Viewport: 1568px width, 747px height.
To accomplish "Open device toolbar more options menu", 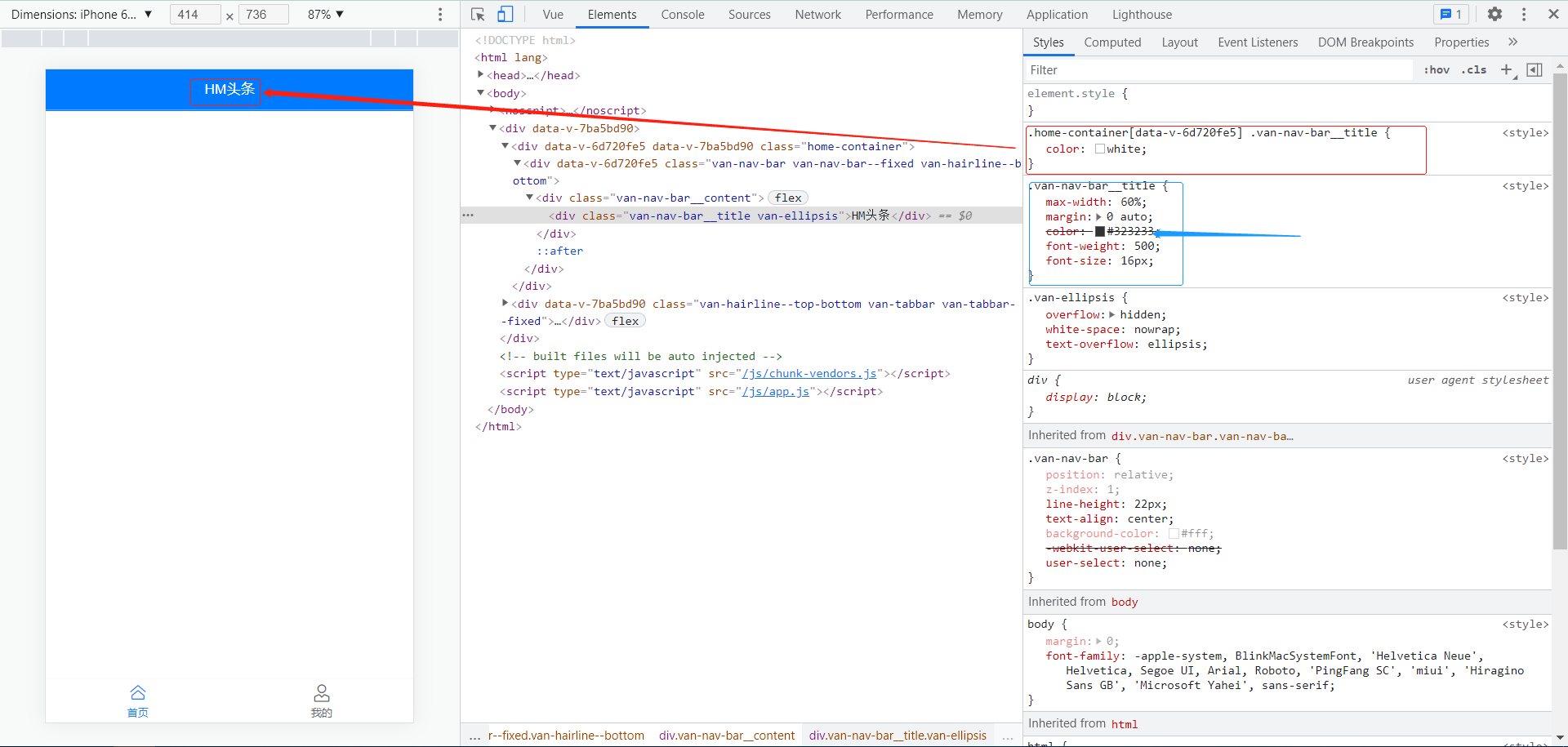I will coord(440,15).
